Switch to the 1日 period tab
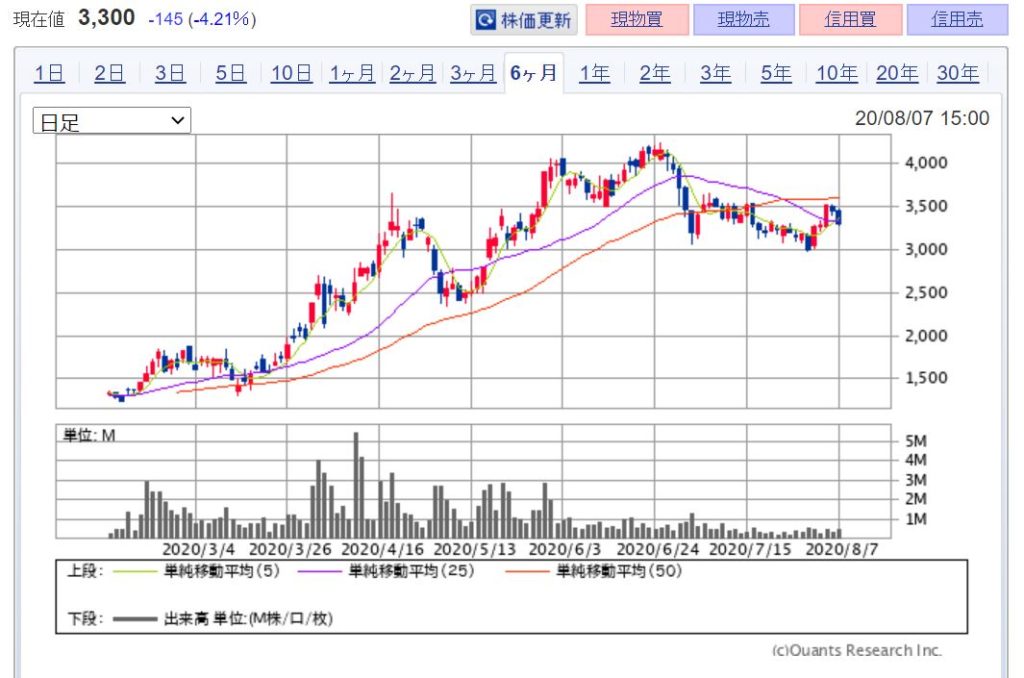 tap(49, 73)
